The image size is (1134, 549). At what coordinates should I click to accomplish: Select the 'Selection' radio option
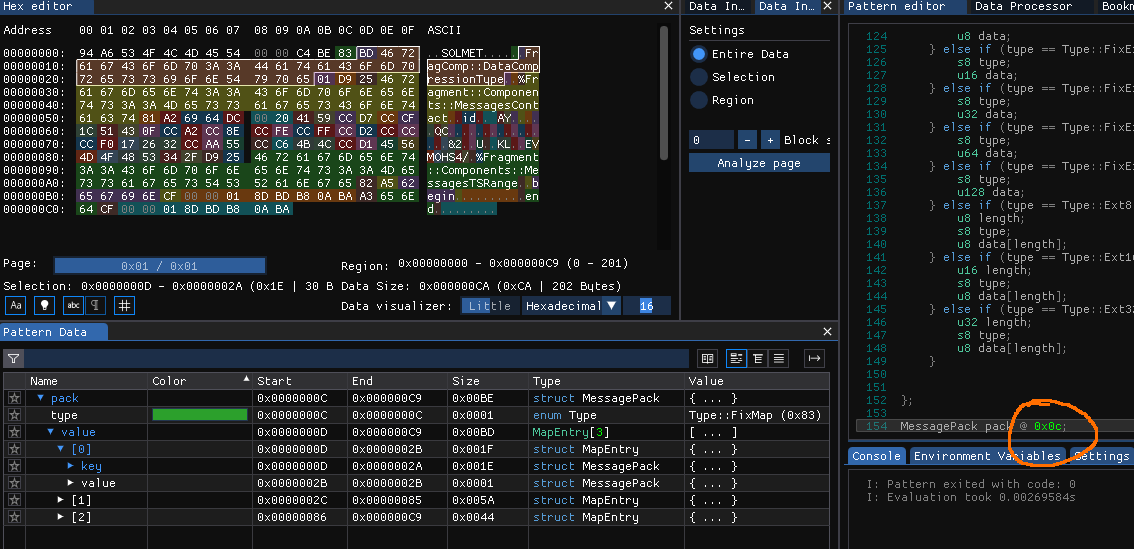tap(699, 77)
